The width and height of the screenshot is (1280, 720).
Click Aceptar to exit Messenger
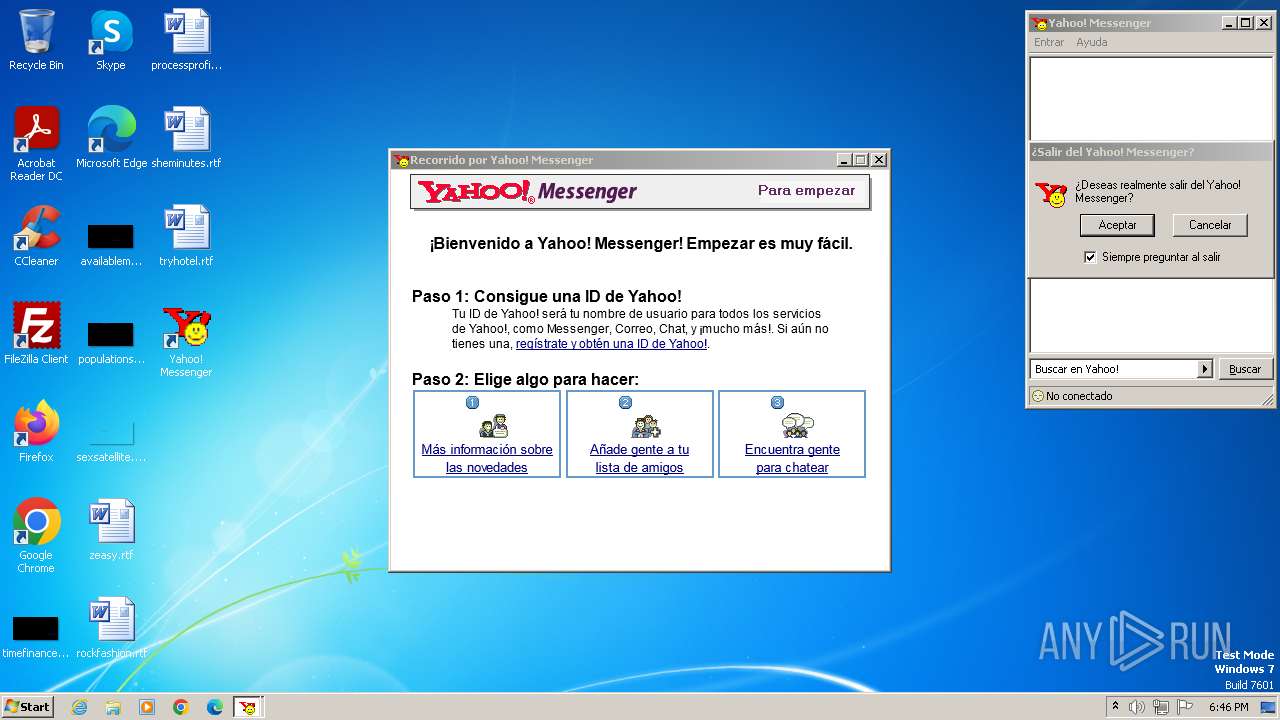(1117, 225)
